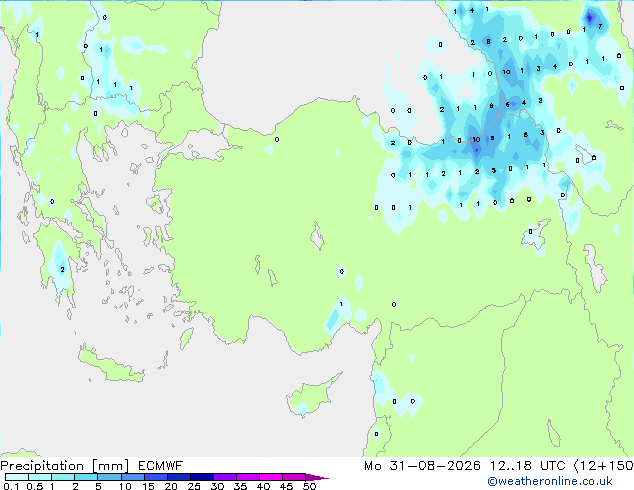Click the '25' legend scale label

194,486
